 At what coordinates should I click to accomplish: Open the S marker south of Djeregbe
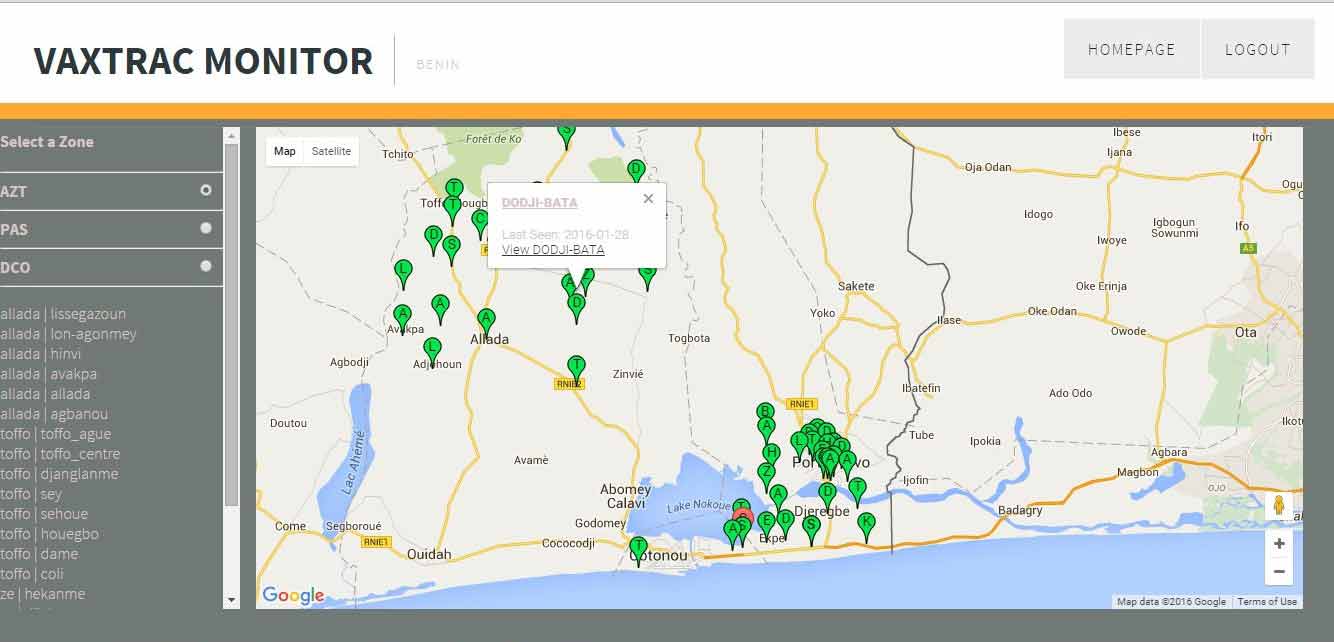point(811,528)
